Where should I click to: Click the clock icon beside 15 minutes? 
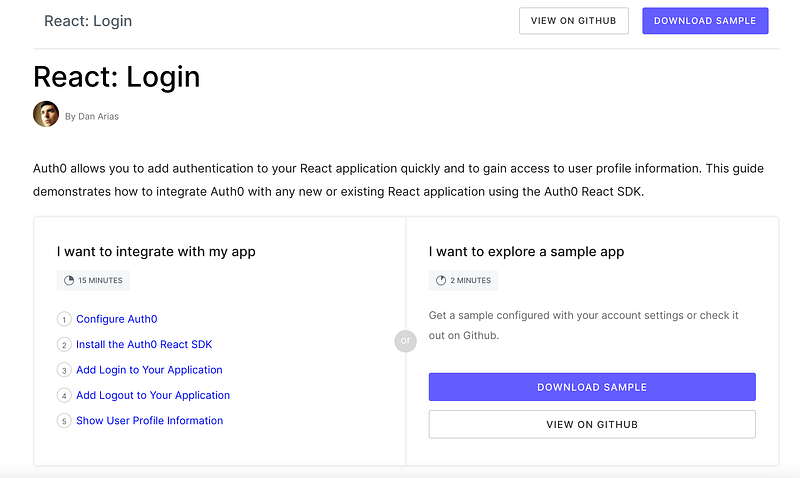(69, 281)
